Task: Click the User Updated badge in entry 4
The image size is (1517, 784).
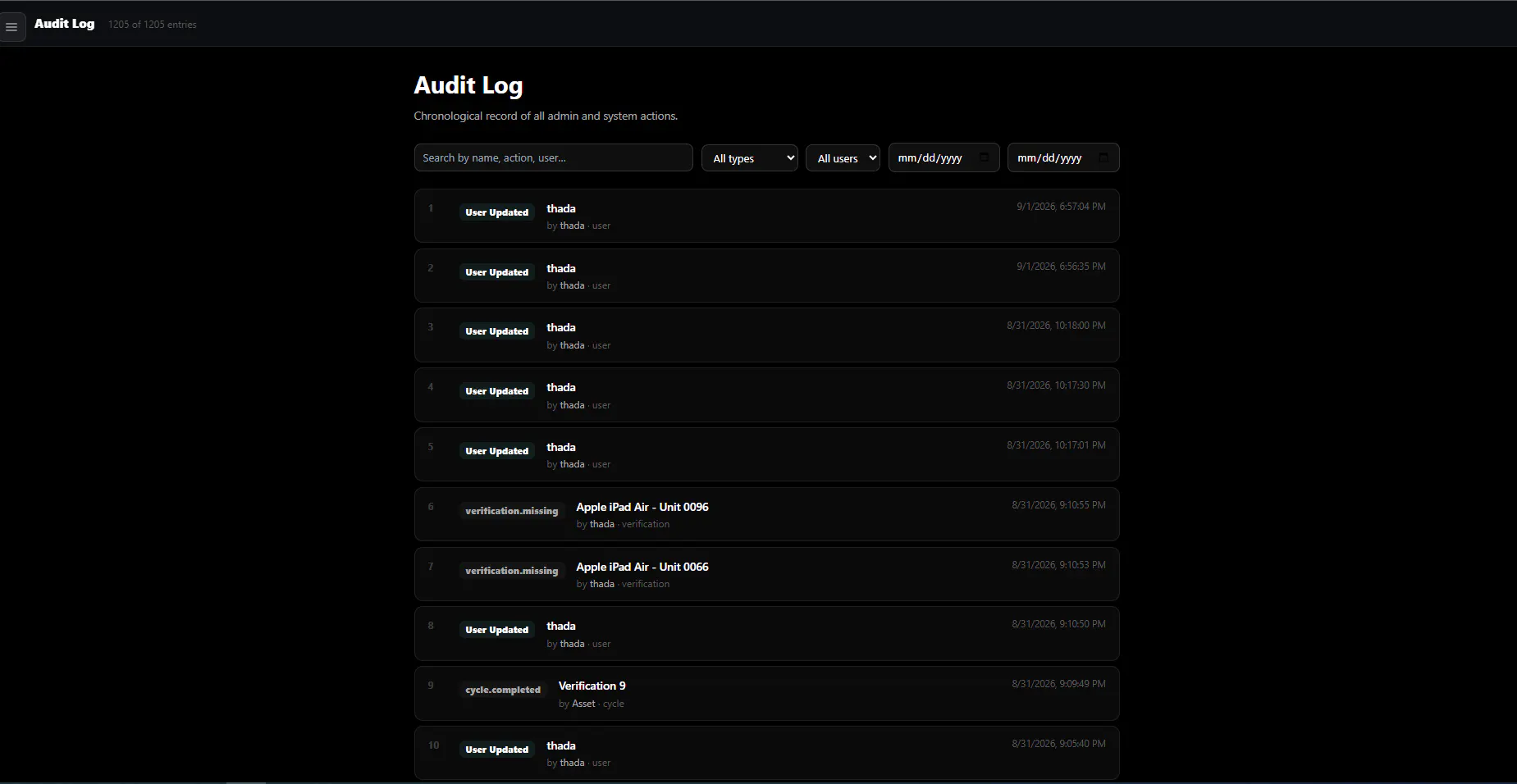Action: point(496,391)
